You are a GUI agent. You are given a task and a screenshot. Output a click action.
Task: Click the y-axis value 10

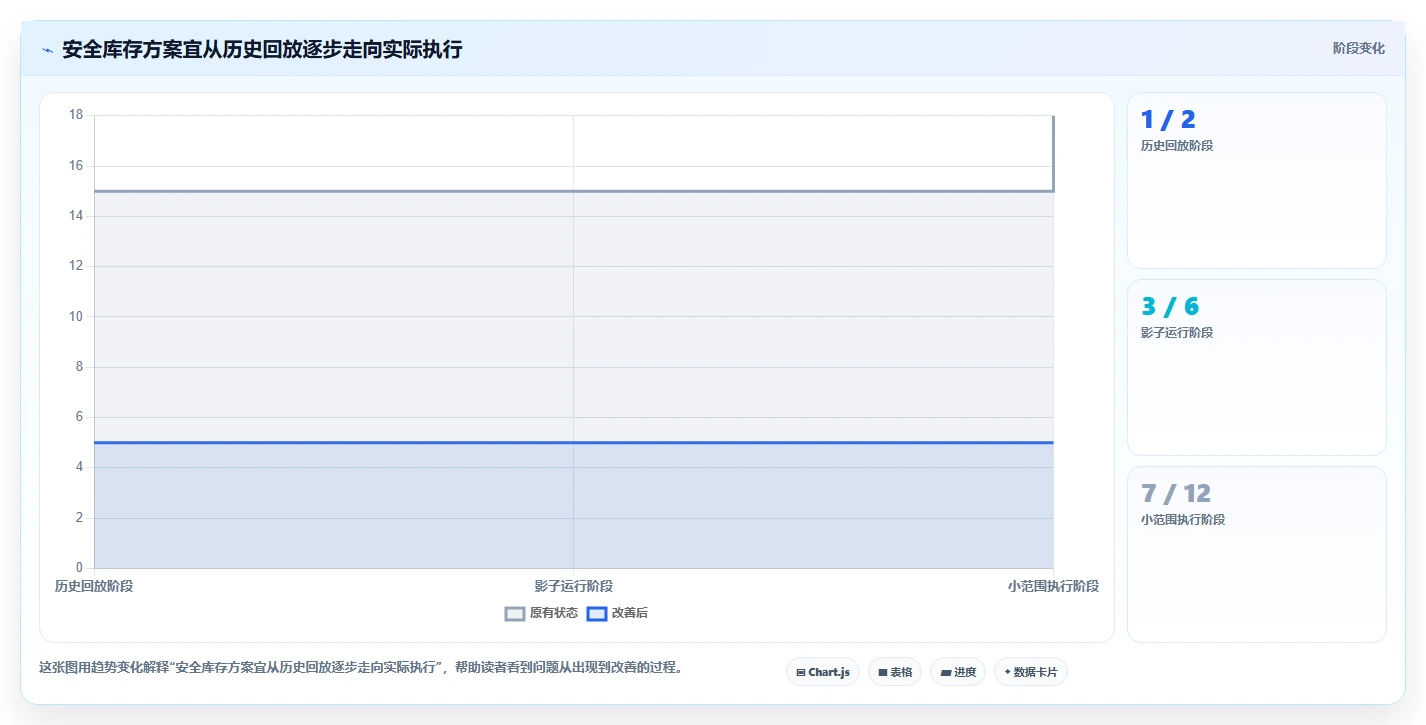coord(76,316)
